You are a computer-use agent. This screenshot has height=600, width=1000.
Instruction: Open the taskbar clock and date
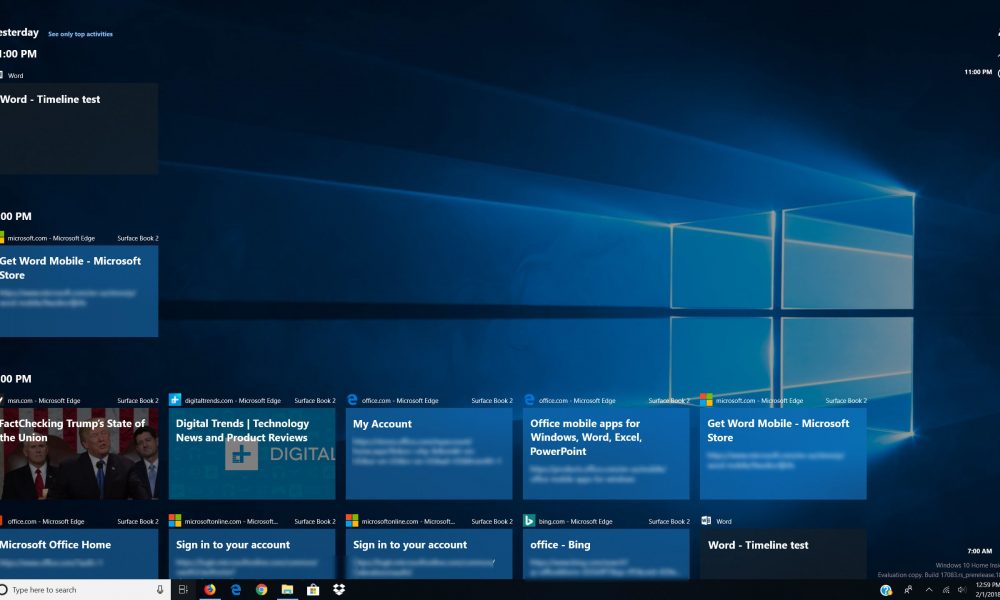click(985, 590)
